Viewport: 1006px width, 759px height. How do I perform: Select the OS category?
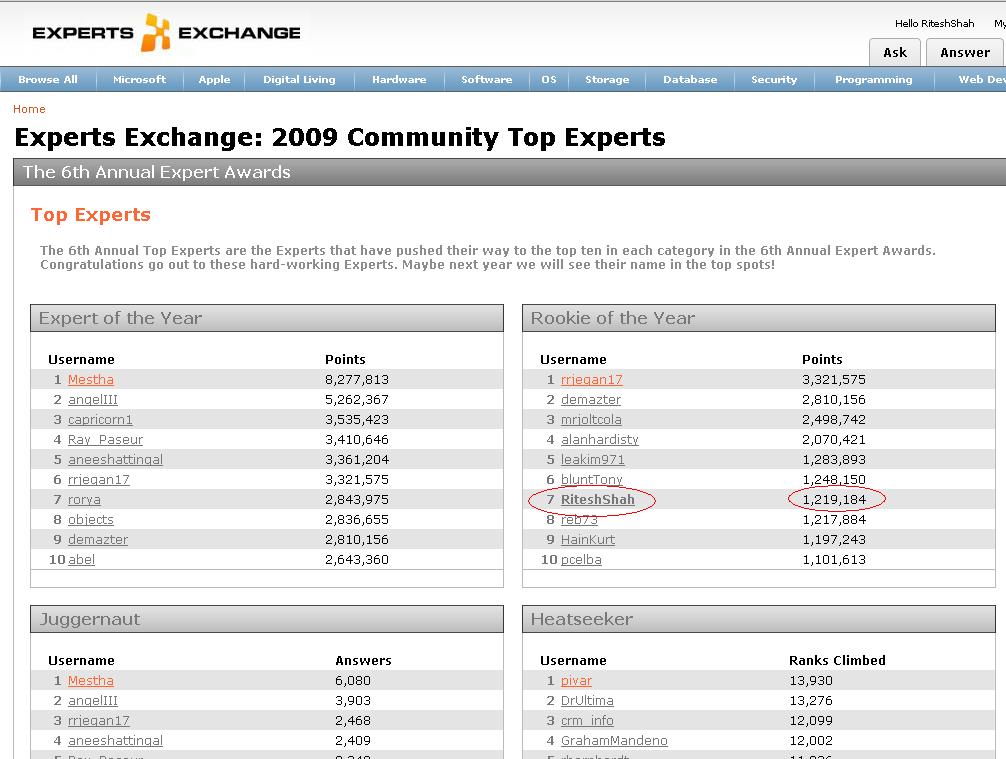pyautogui.click(x=549, y=80)
